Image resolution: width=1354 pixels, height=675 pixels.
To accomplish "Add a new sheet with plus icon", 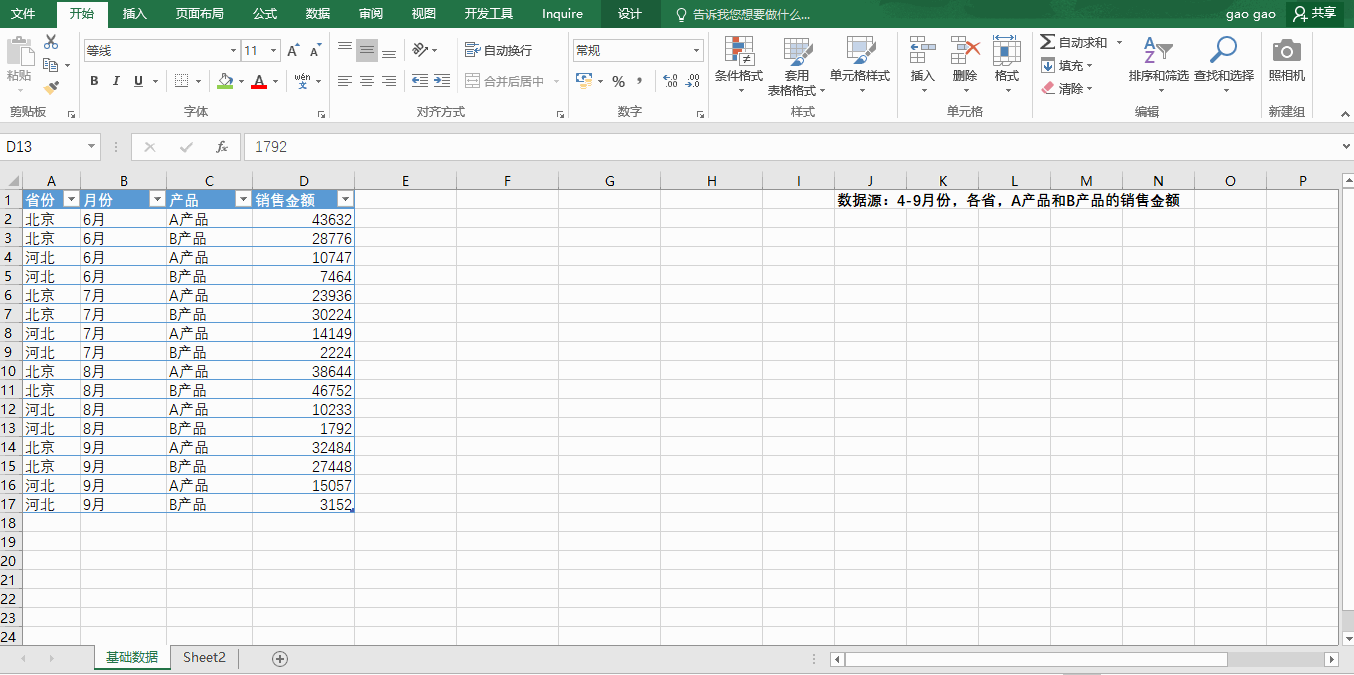I will 280,658.
